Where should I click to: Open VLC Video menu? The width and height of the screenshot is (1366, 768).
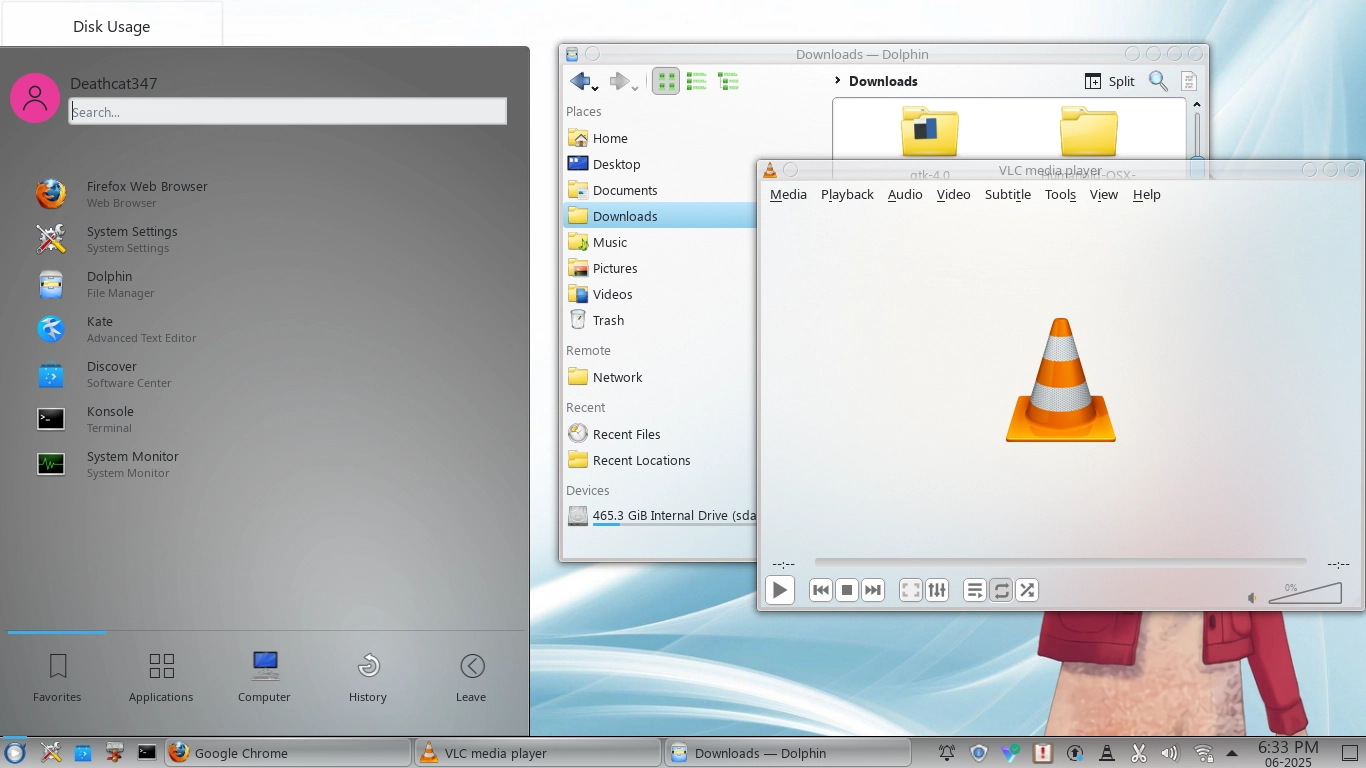[953, 194]
